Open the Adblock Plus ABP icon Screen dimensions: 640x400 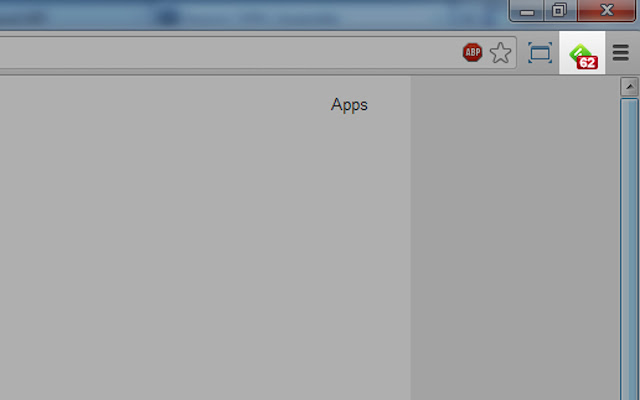coord(472,53)
